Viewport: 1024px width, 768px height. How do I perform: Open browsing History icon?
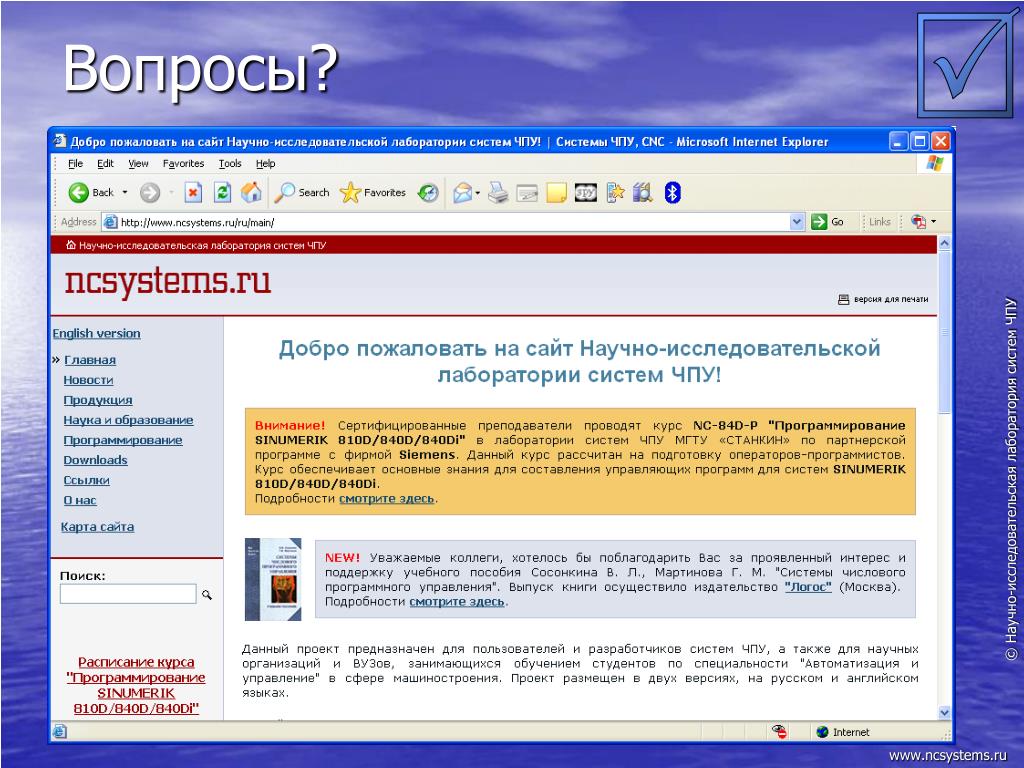428,193
